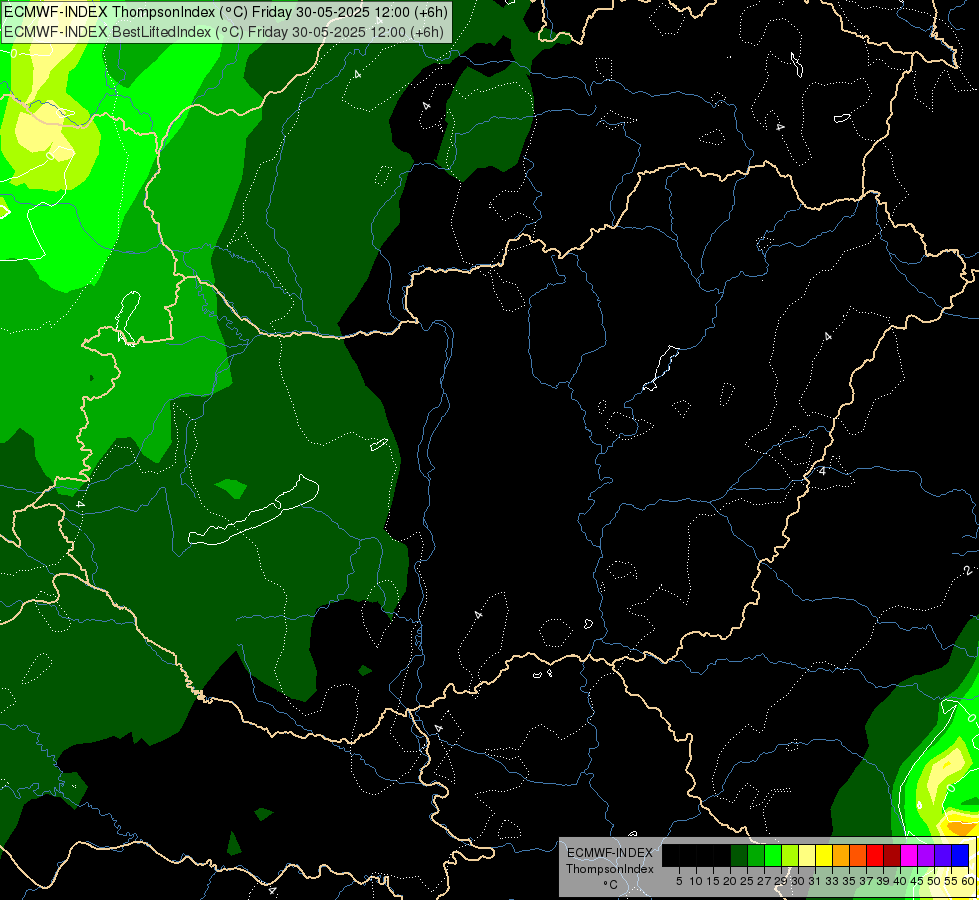
Task: Pick the blue 55–60 legend swatch
Action: click(x=960, y=855)
